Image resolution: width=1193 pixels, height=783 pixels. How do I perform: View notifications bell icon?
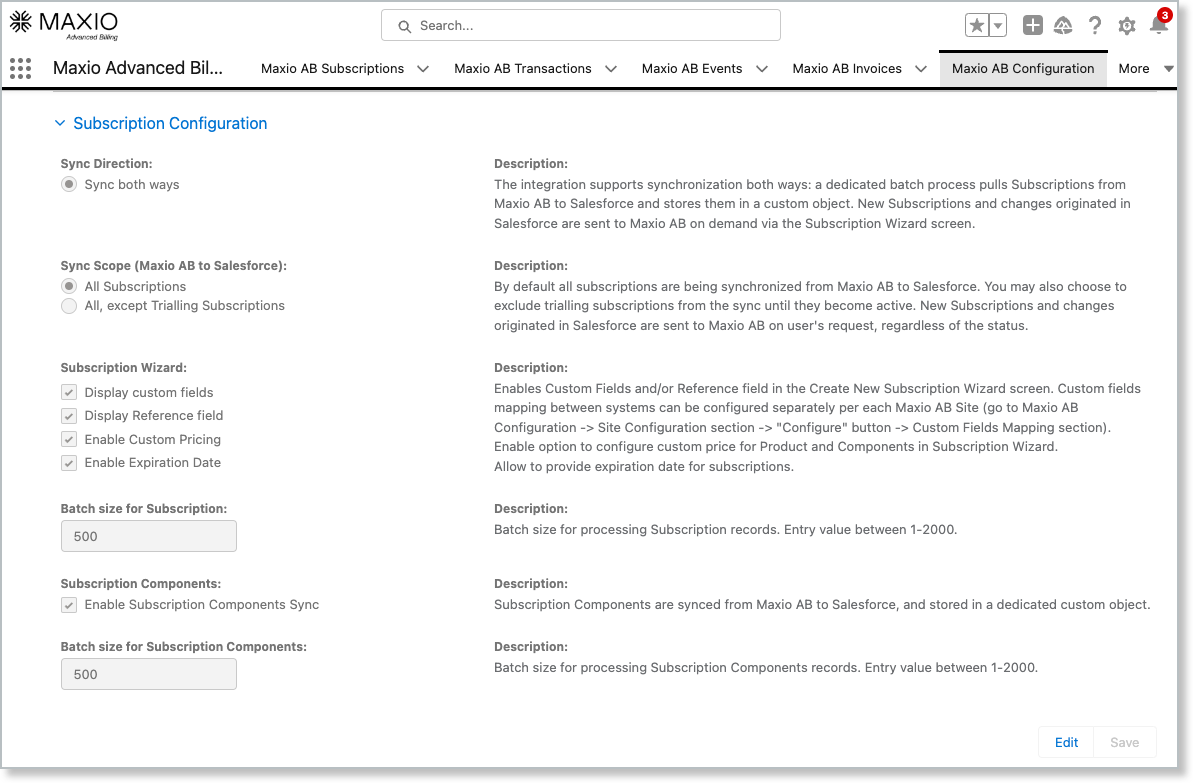click(x=1158, y=26)
